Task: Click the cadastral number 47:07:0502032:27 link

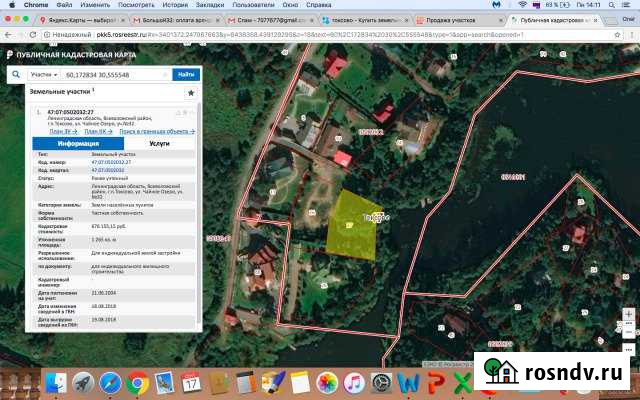Action: [111, 162]
